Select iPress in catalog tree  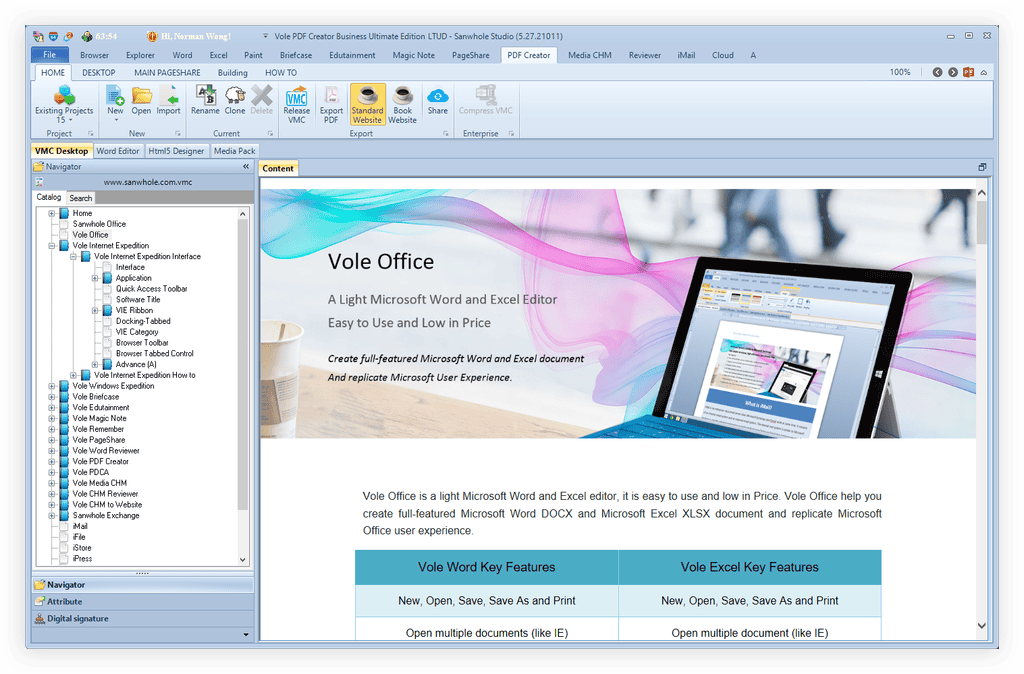(82, 559)
